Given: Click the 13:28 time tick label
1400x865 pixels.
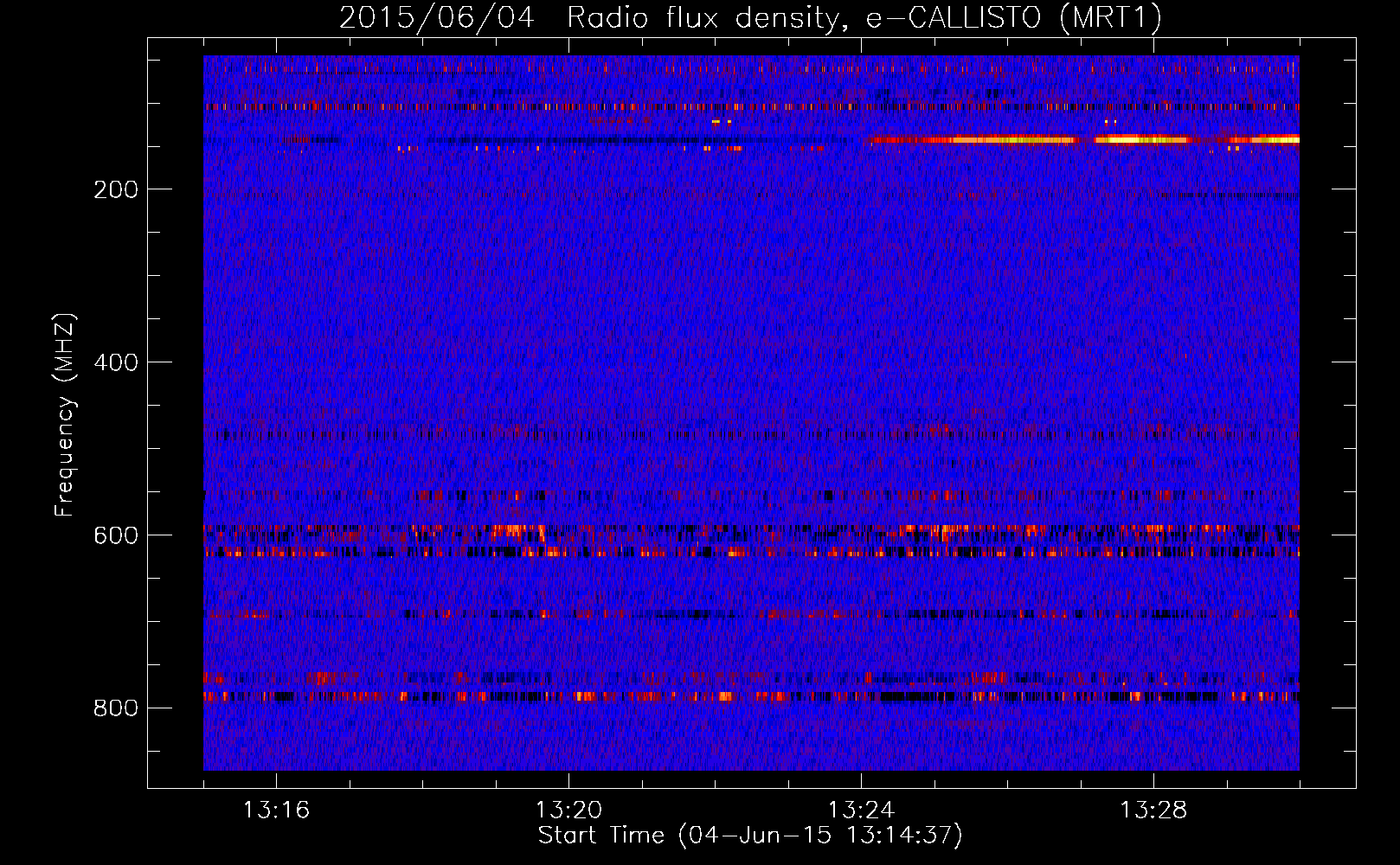Looking at the screenshot, I should 1153,811.
